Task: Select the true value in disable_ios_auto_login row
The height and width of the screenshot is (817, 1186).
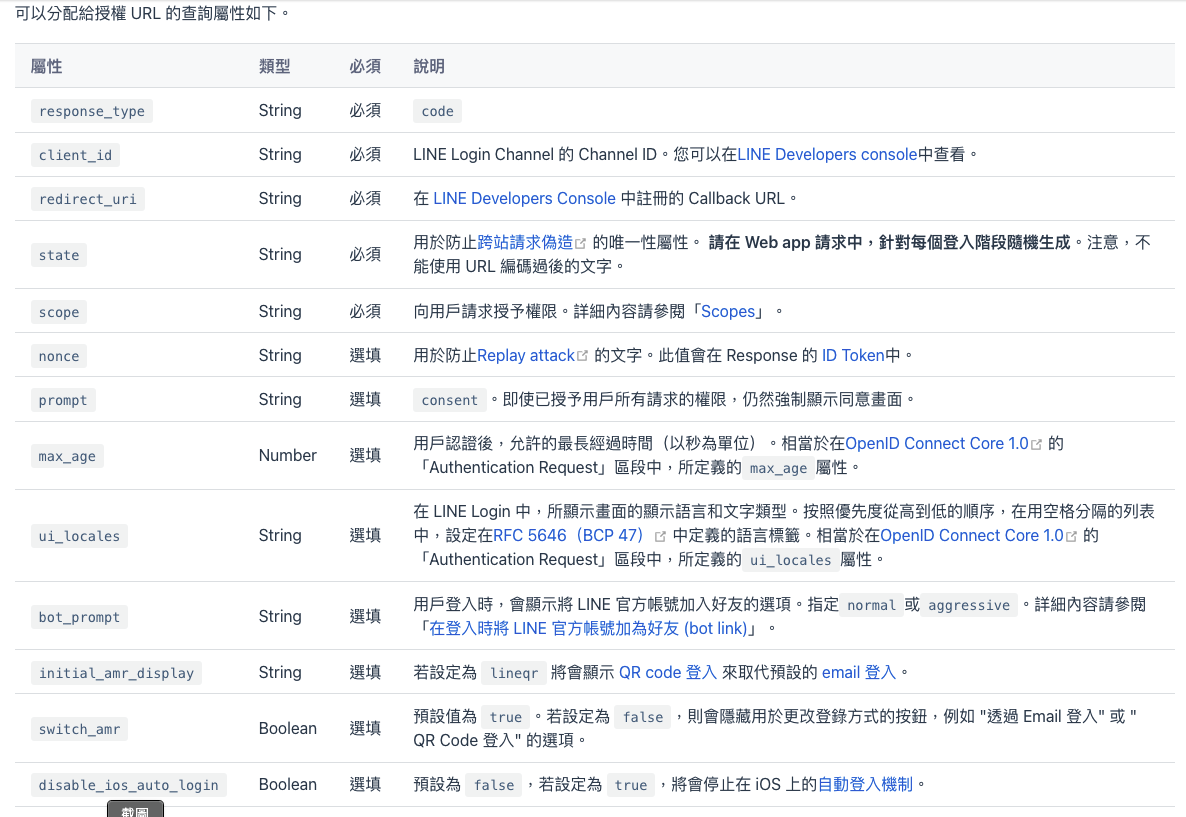Action: point(631,785)
